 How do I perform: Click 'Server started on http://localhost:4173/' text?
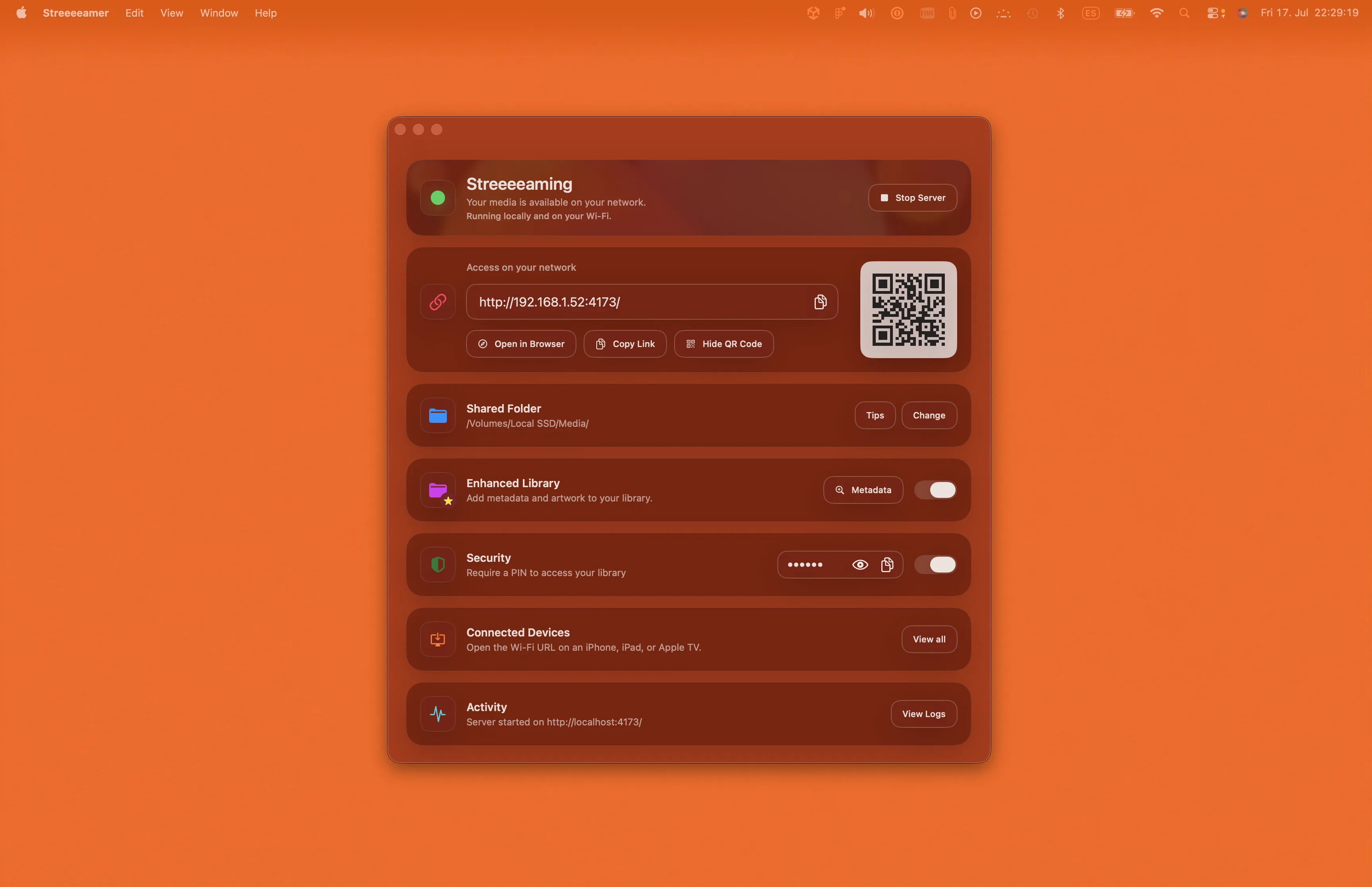[x=554, y=722]
